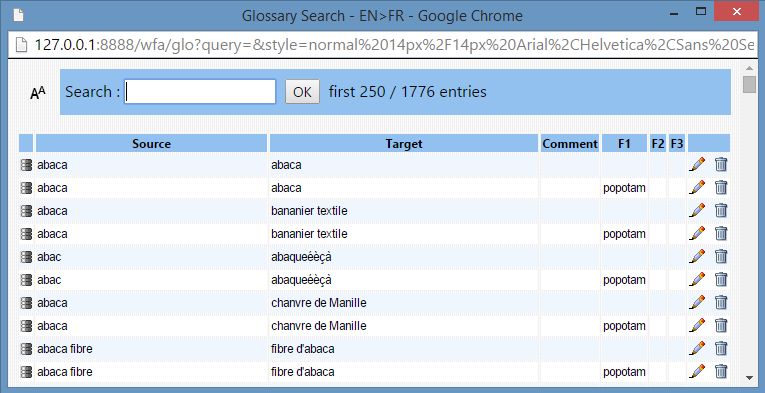Click 'popotam' in the chanvre de Manille row

coord(624,326)
